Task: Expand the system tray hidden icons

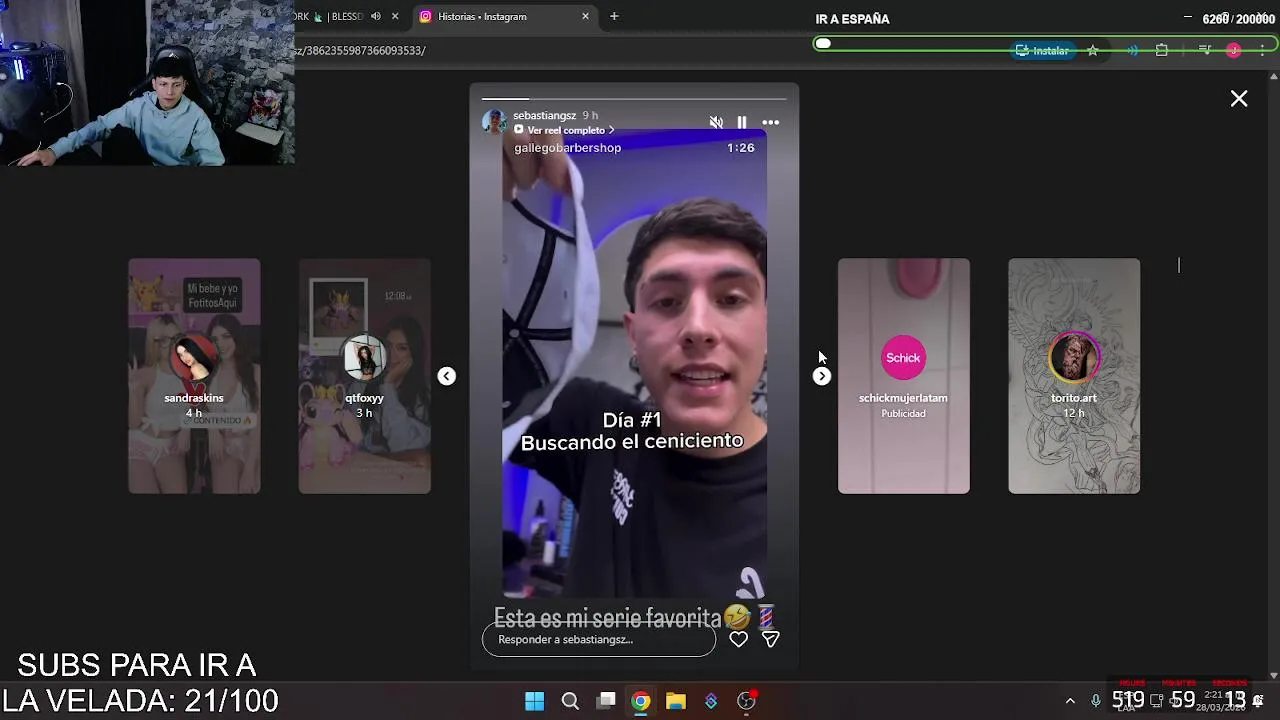Action: click(x=1070, y=701)
